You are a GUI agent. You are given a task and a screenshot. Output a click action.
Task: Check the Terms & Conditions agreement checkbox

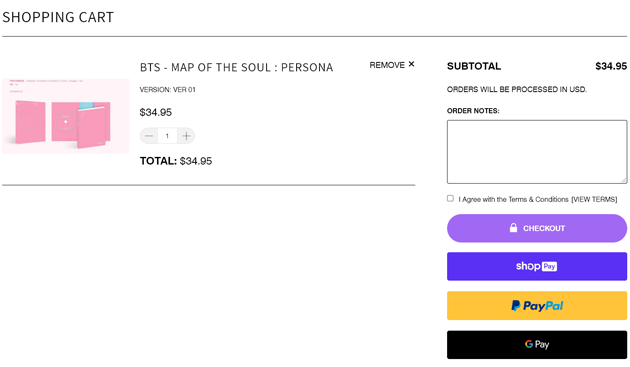tap(450, 199)
